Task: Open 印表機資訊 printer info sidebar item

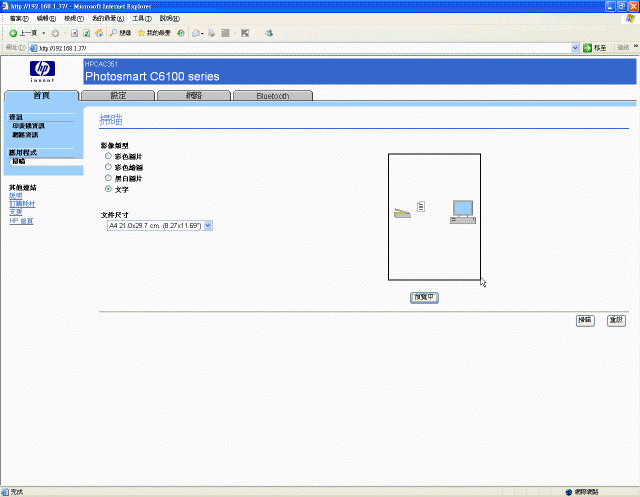Action: click(29, 126)
